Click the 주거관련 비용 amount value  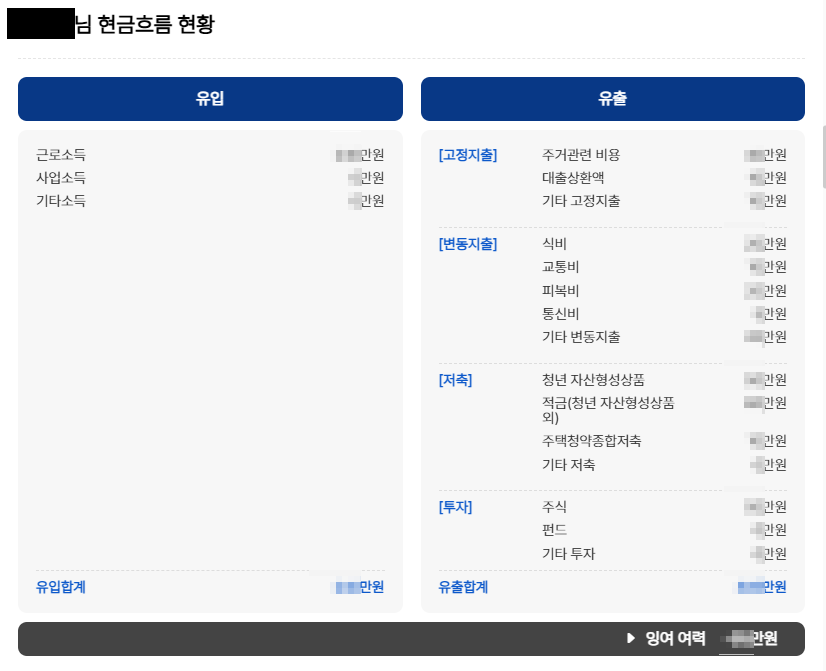click(x=765, y=155)
